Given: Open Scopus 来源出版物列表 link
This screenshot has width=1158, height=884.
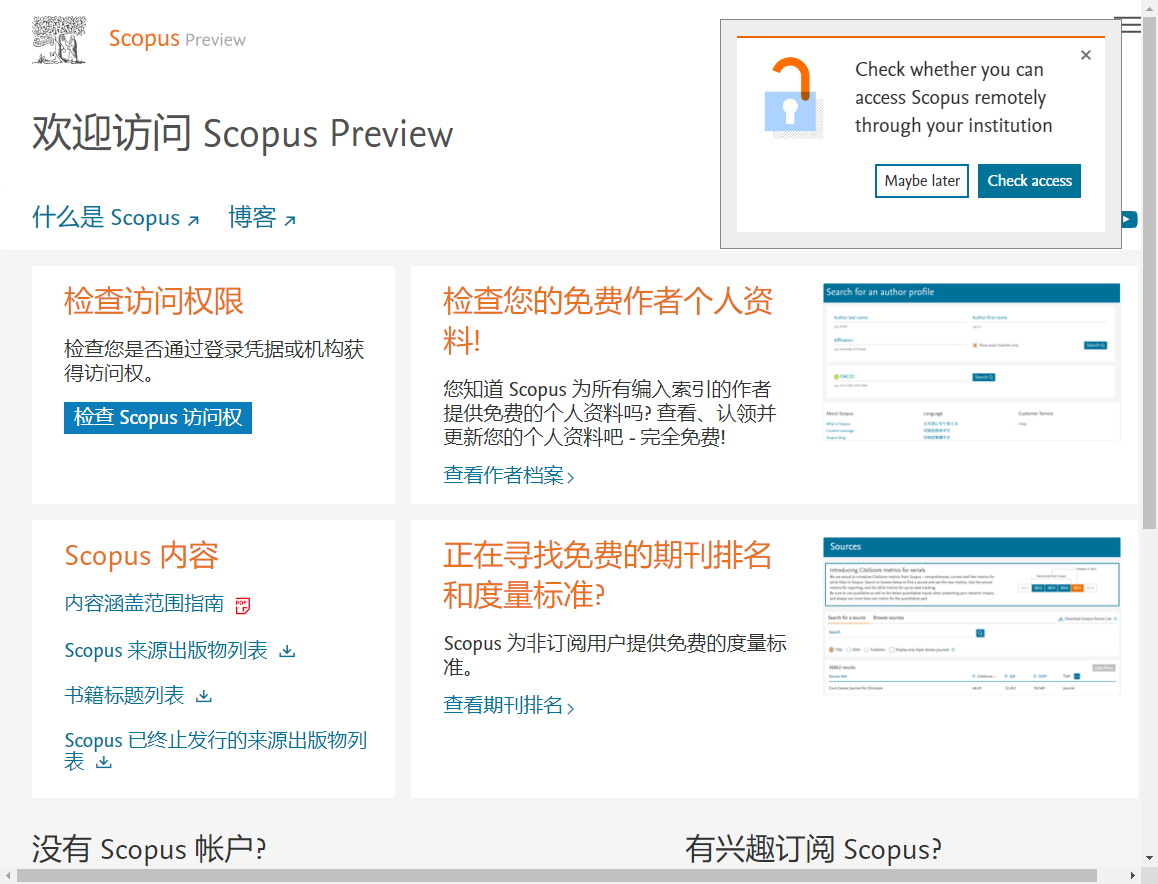Looking at the screenshot, I should 165,651.
